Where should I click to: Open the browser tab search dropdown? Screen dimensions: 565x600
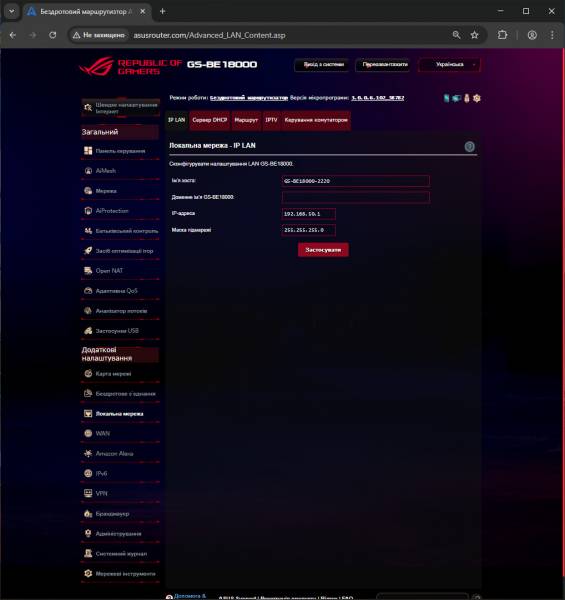11,11
